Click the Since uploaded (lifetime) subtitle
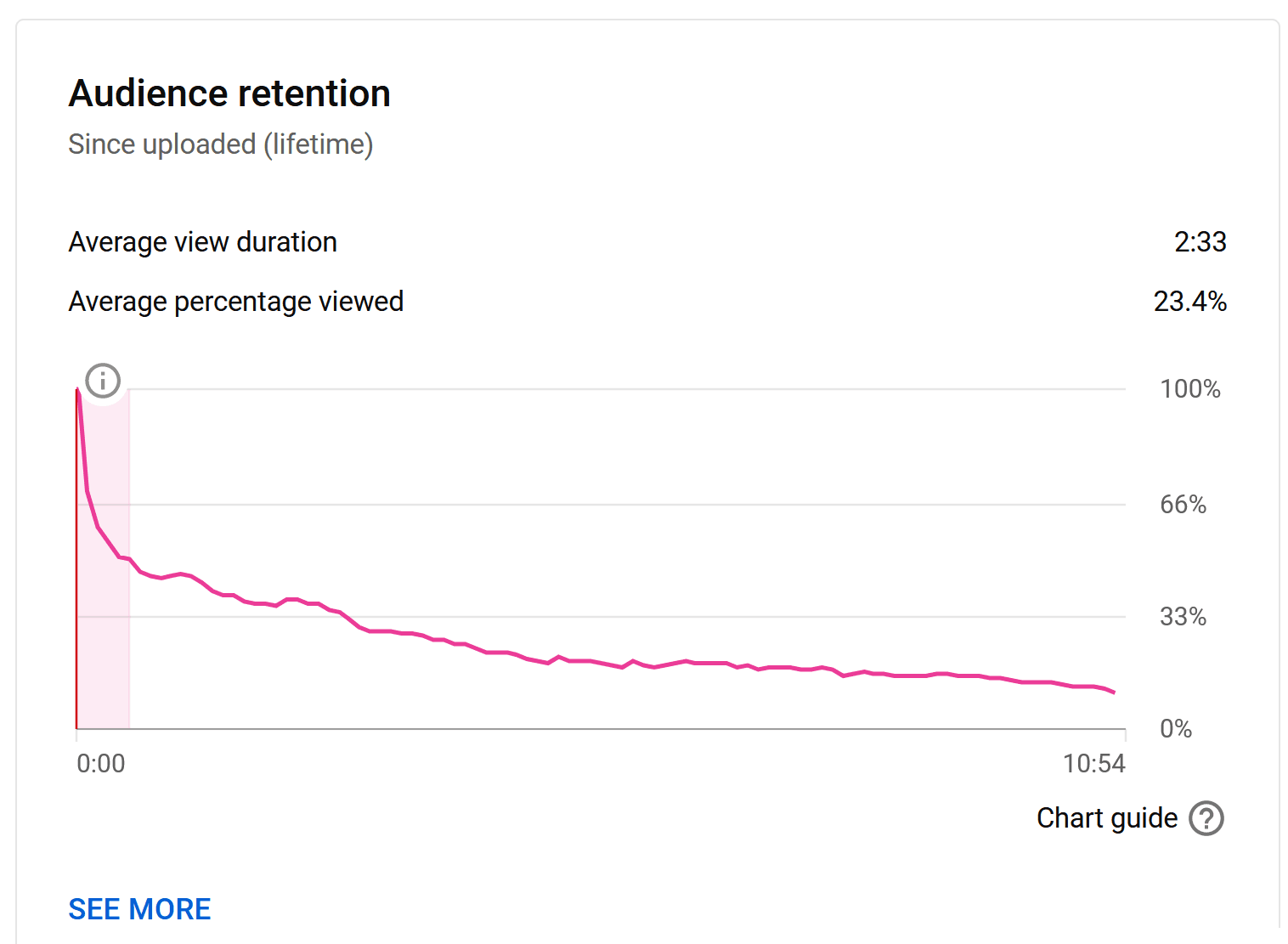1288x944 pixels. [221, 144]
